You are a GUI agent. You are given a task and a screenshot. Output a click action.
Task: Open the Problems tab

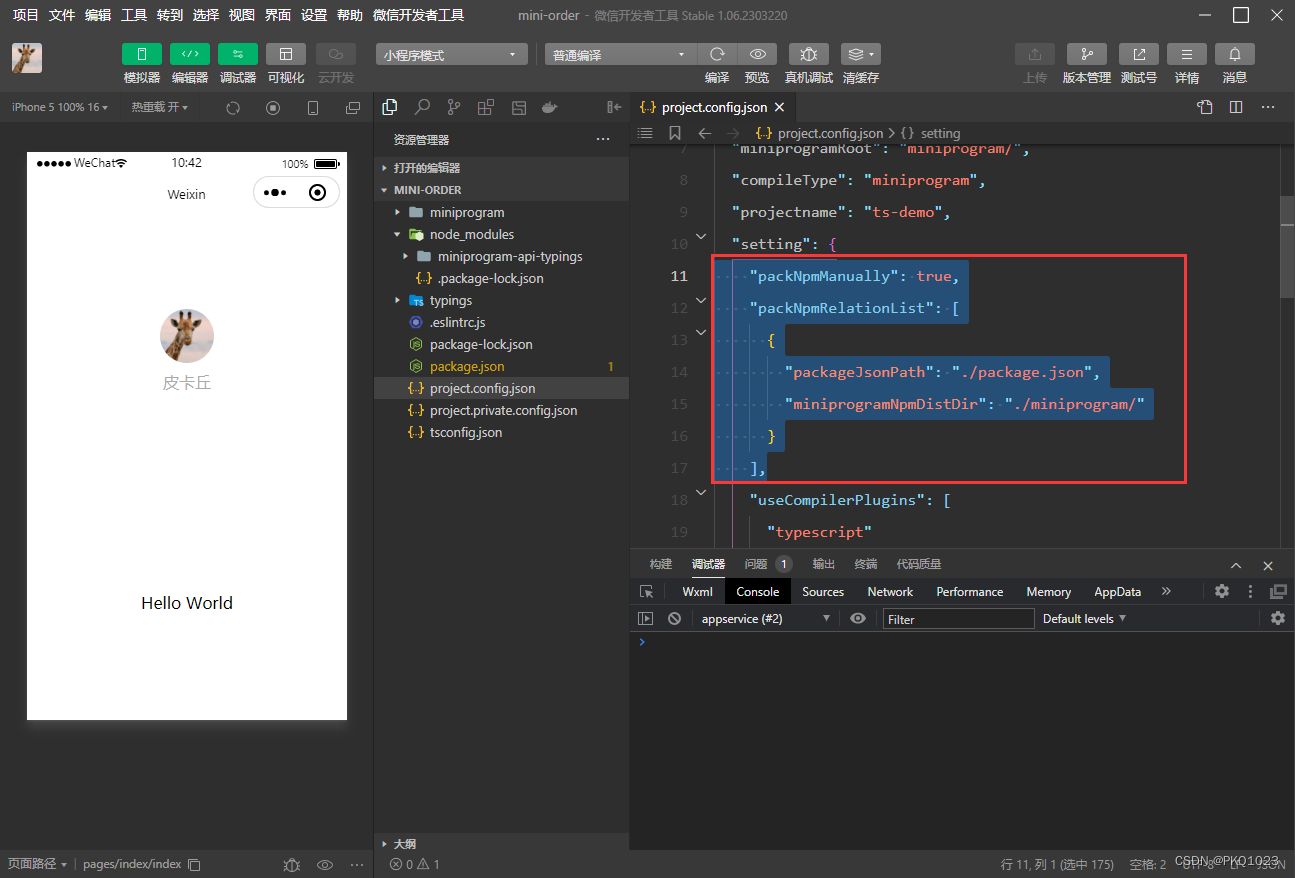(x=767, y=564)
